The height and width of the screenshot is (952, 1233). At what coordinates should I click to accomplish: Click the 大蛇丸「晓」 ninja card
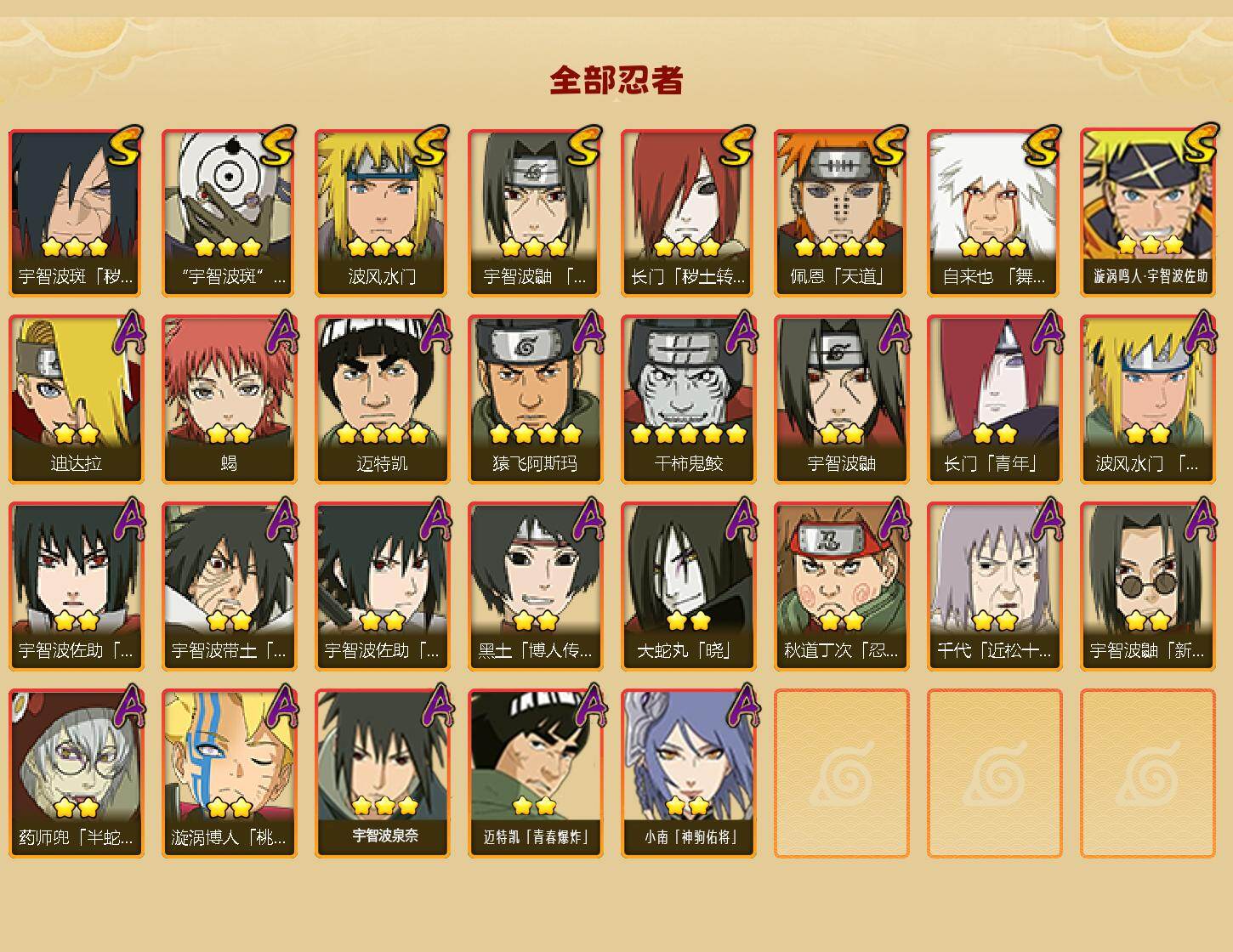coord(688,586)
